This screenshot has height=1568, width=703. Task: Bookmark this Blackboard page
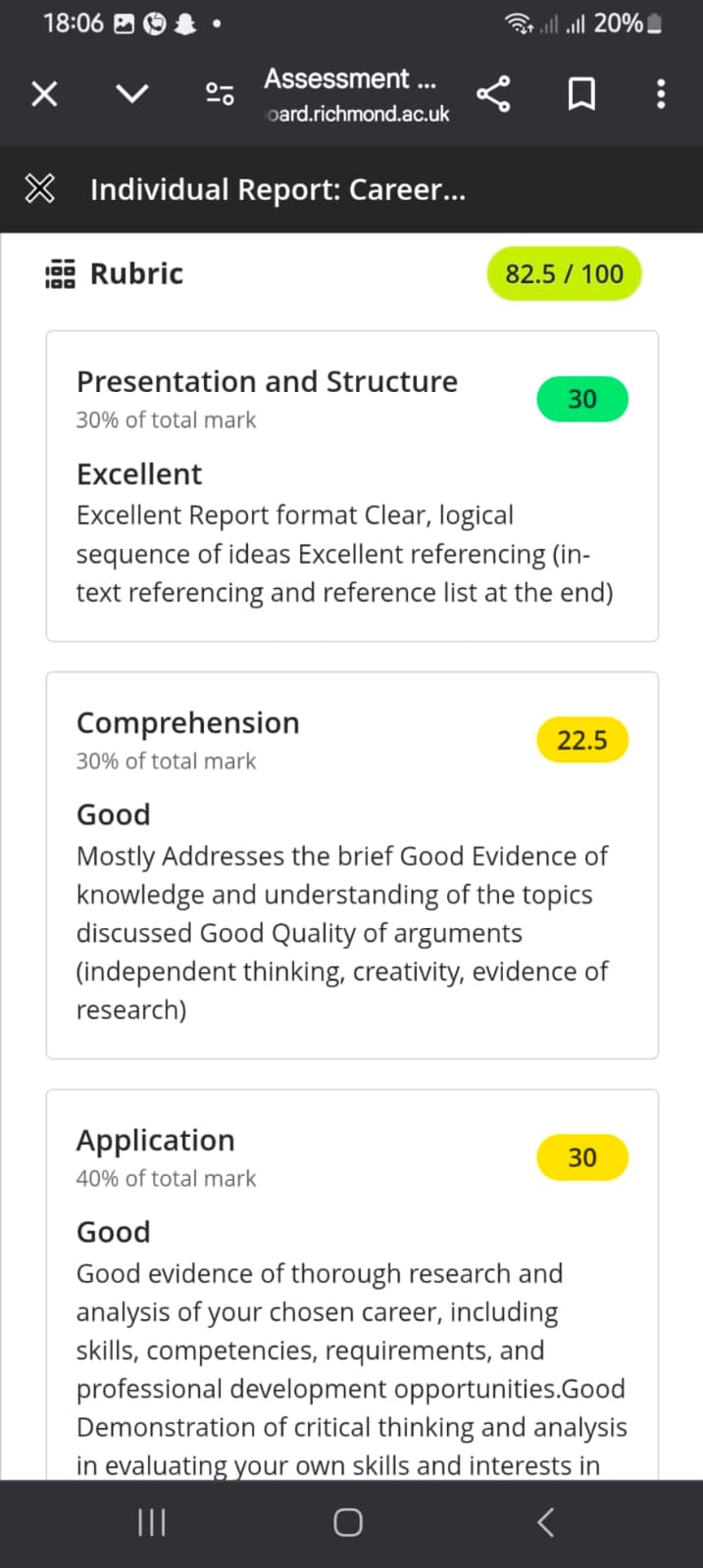[x=580, y=93]
